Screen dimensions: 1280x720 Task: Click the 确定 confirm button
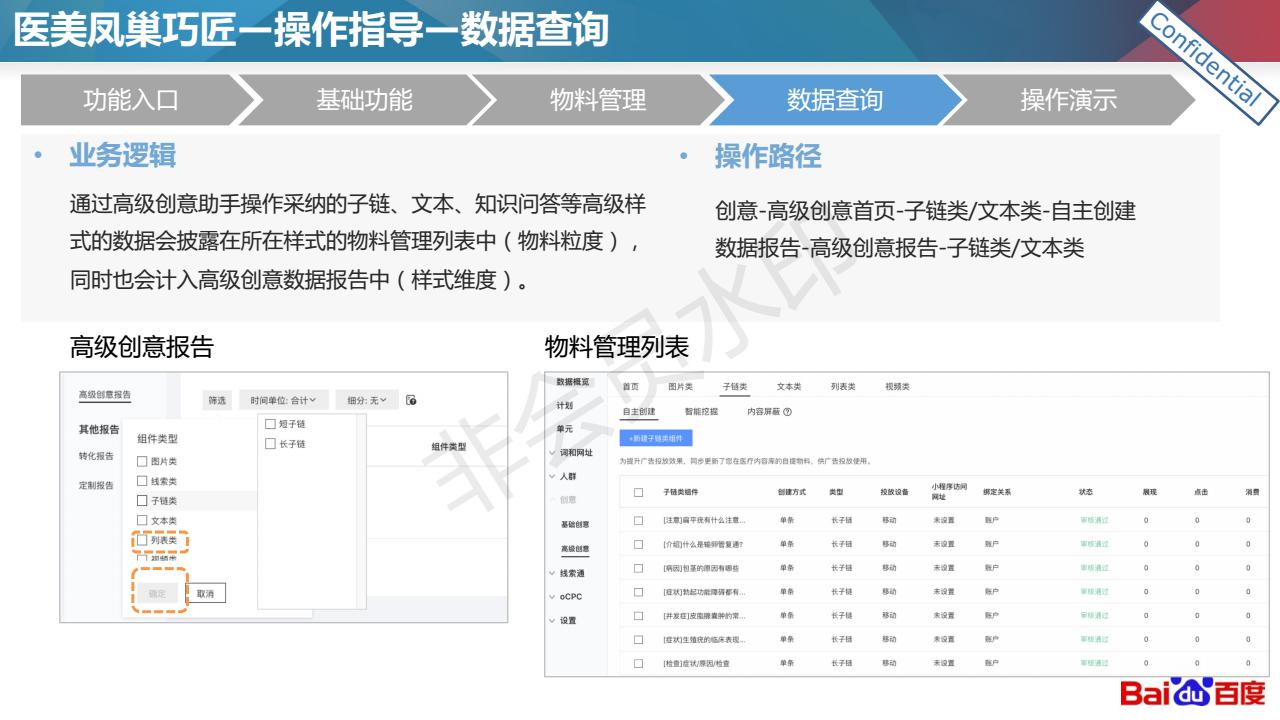pyautogui.click(x=157, y=594)
